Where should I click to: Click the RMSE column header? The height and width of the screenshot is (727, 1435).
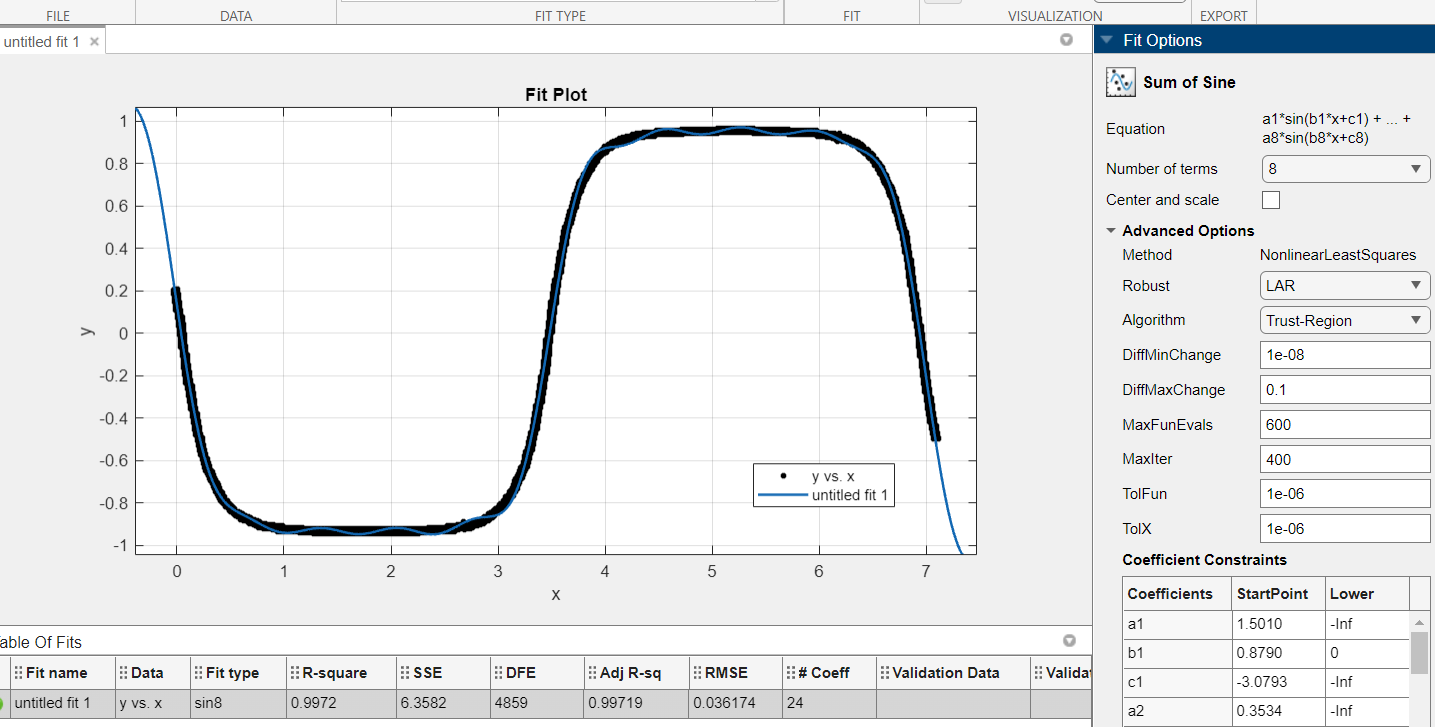pos(727,673)
